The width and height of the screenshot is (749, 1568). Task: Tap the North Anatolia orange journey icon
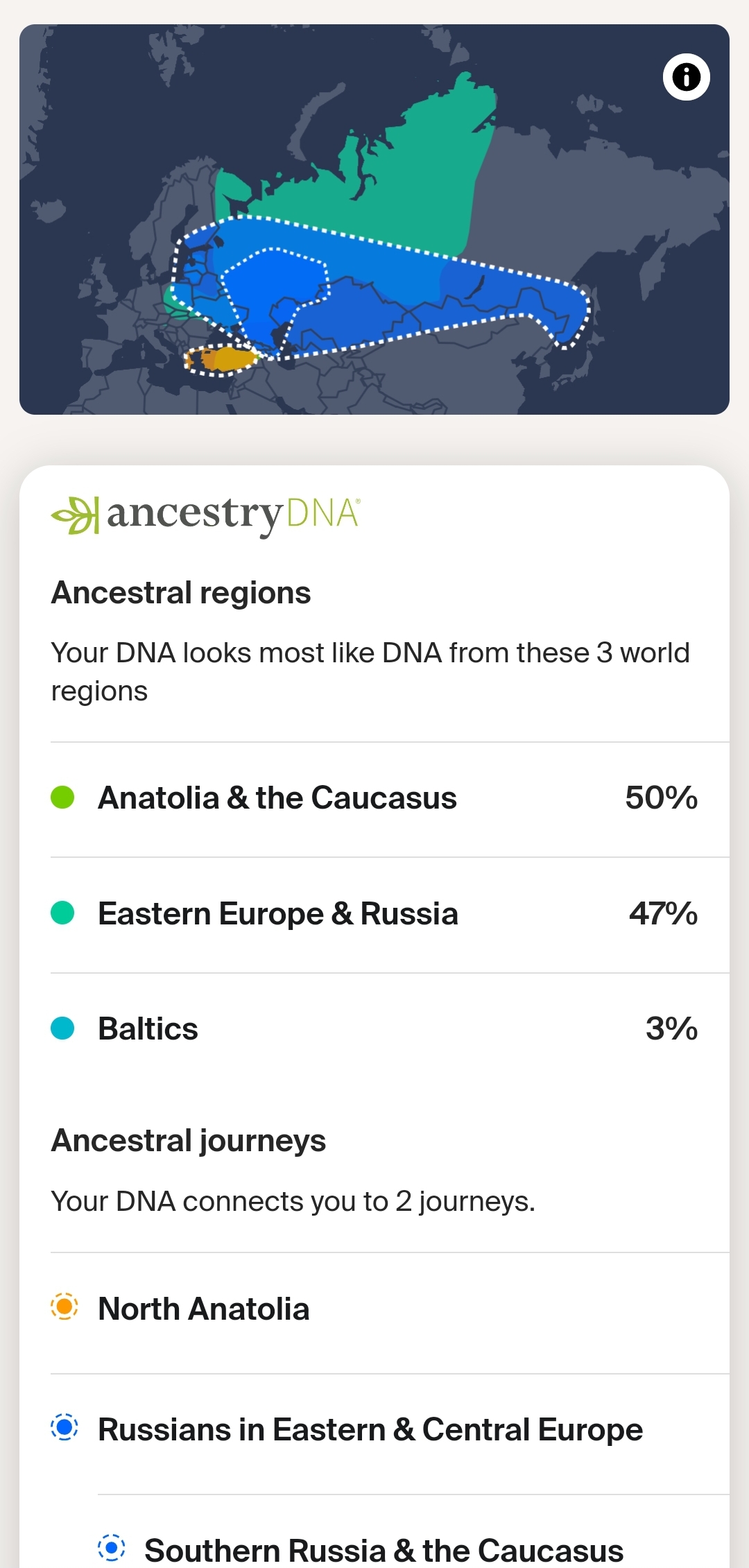coord(64,1307)
